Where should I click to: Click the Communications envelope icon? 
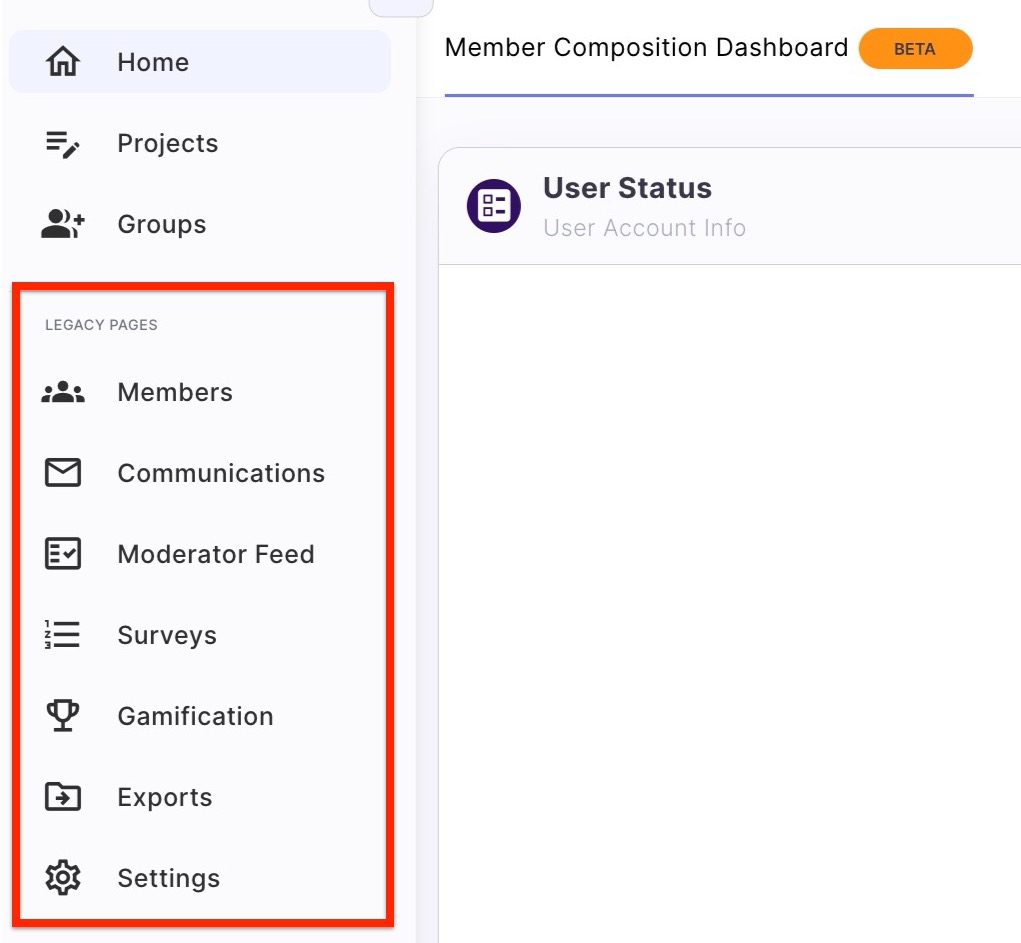[x=63, y=473]
